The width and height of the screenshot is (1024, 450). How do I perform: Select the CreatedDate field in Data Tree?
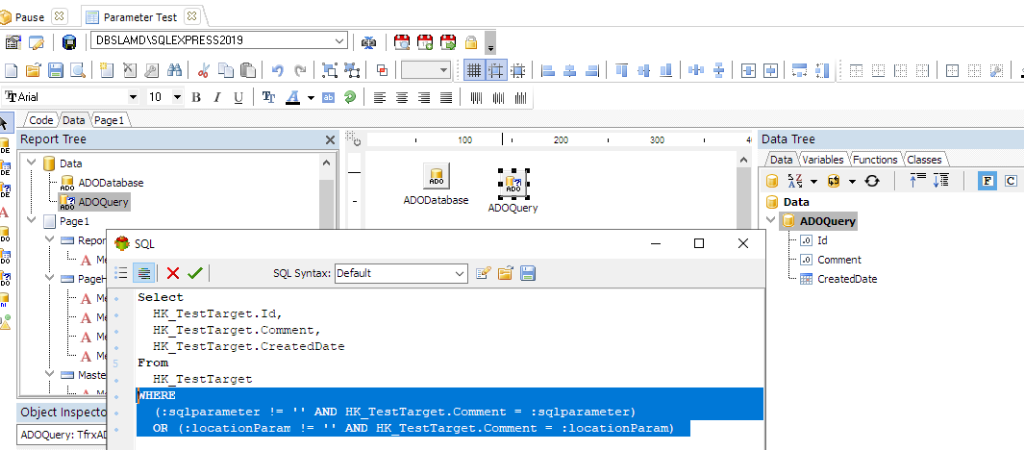tap(847, 279)
